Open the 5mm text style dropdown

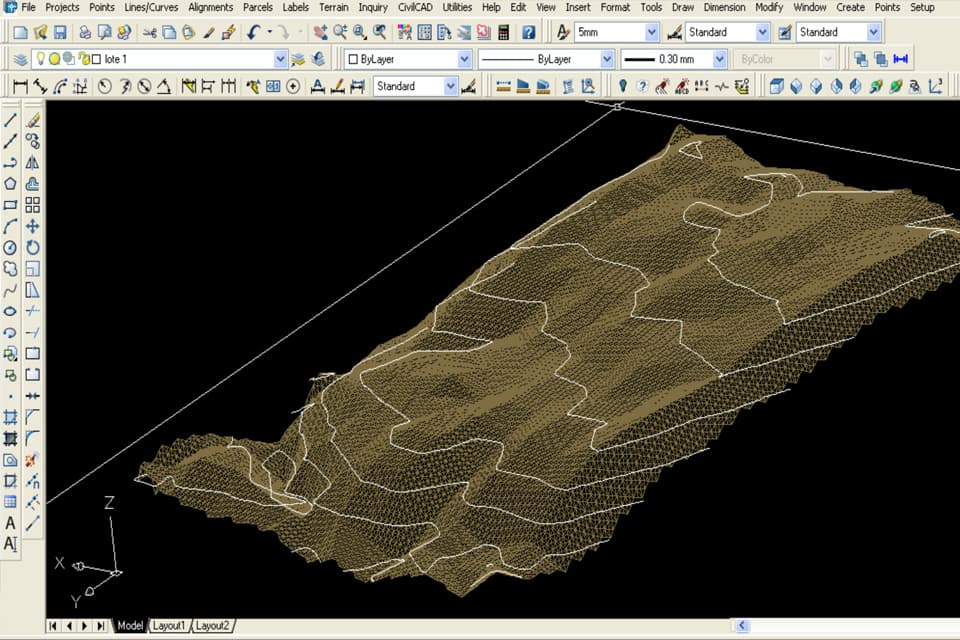(651, 32)
